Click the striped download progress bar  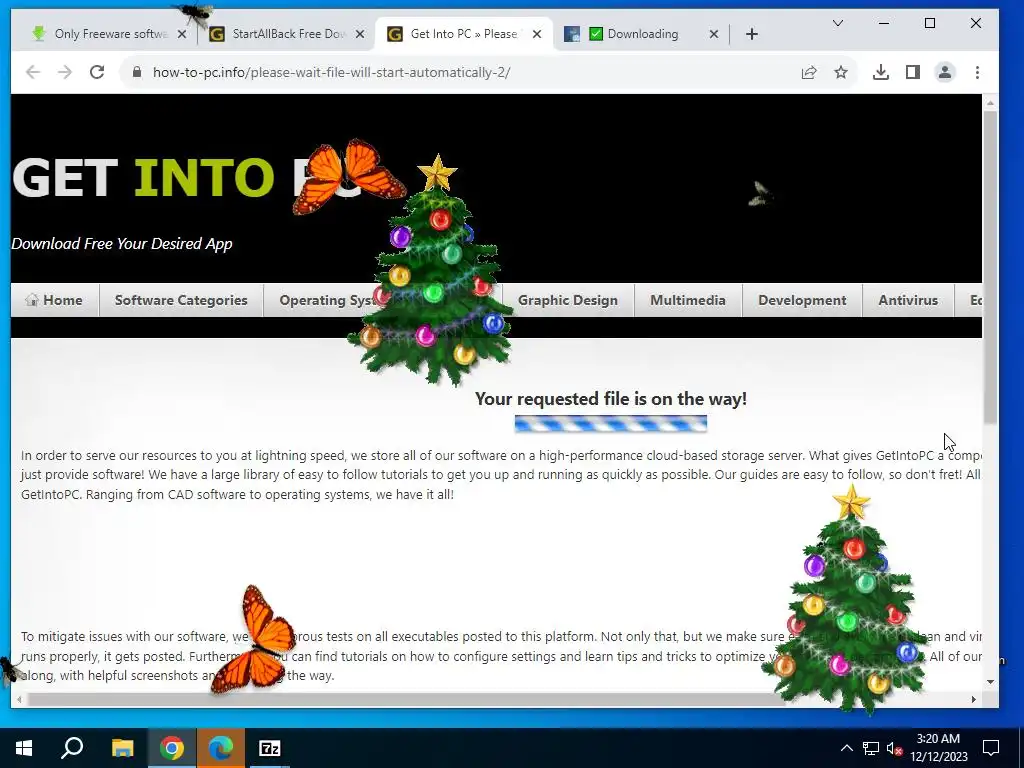pyautogui.click(x=611, y=424)
